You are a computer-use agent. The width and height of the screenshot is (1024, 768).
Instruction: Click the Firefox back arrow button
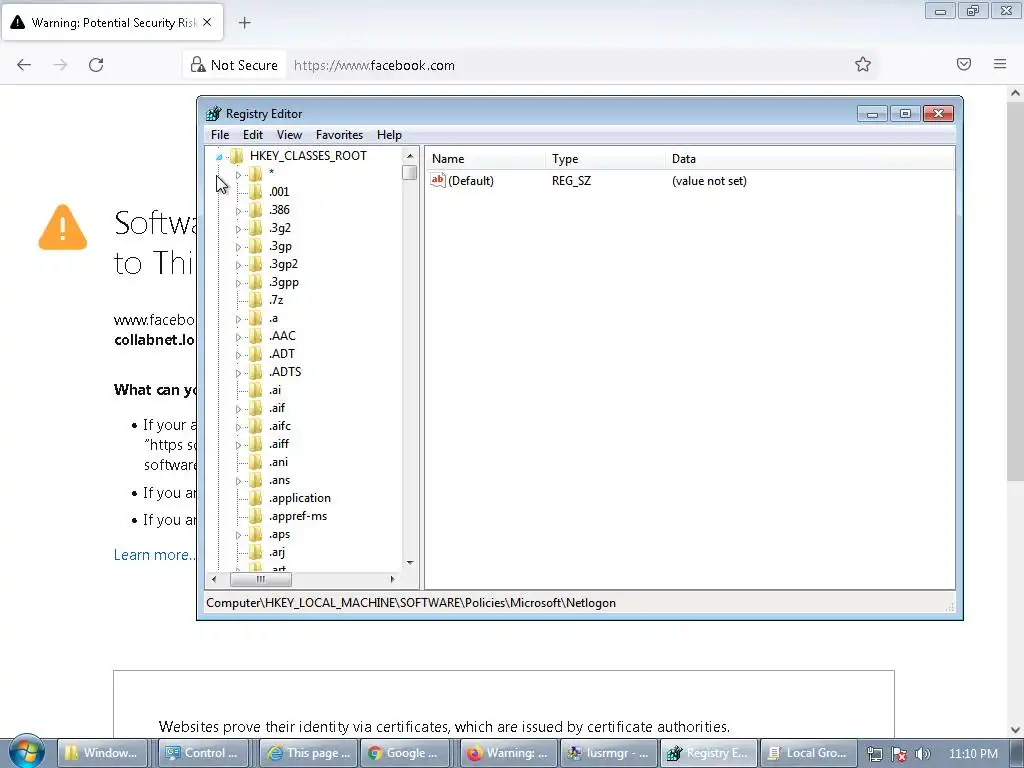pos(24,65)
